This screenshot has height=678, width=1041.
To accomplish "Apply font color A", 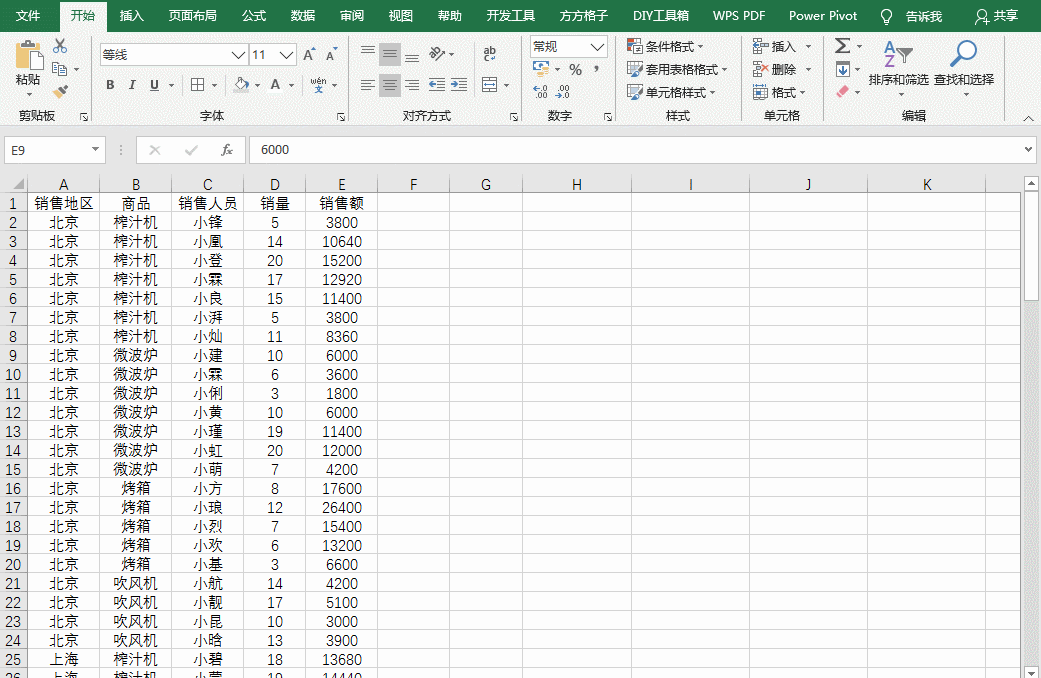I will [x=275, y=85].
